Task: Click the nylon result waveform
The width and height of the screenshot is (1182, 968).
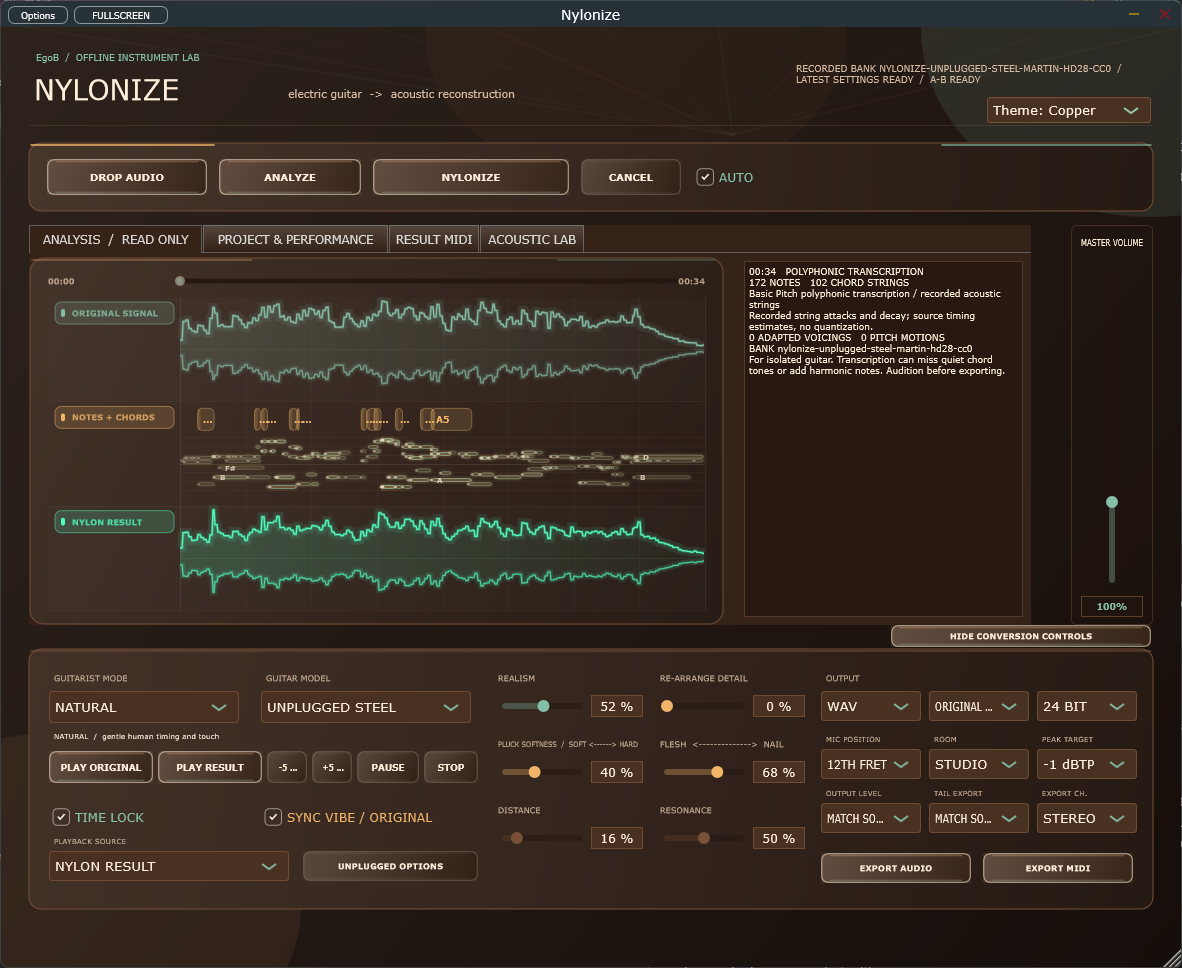Action: tap(442, 551)
